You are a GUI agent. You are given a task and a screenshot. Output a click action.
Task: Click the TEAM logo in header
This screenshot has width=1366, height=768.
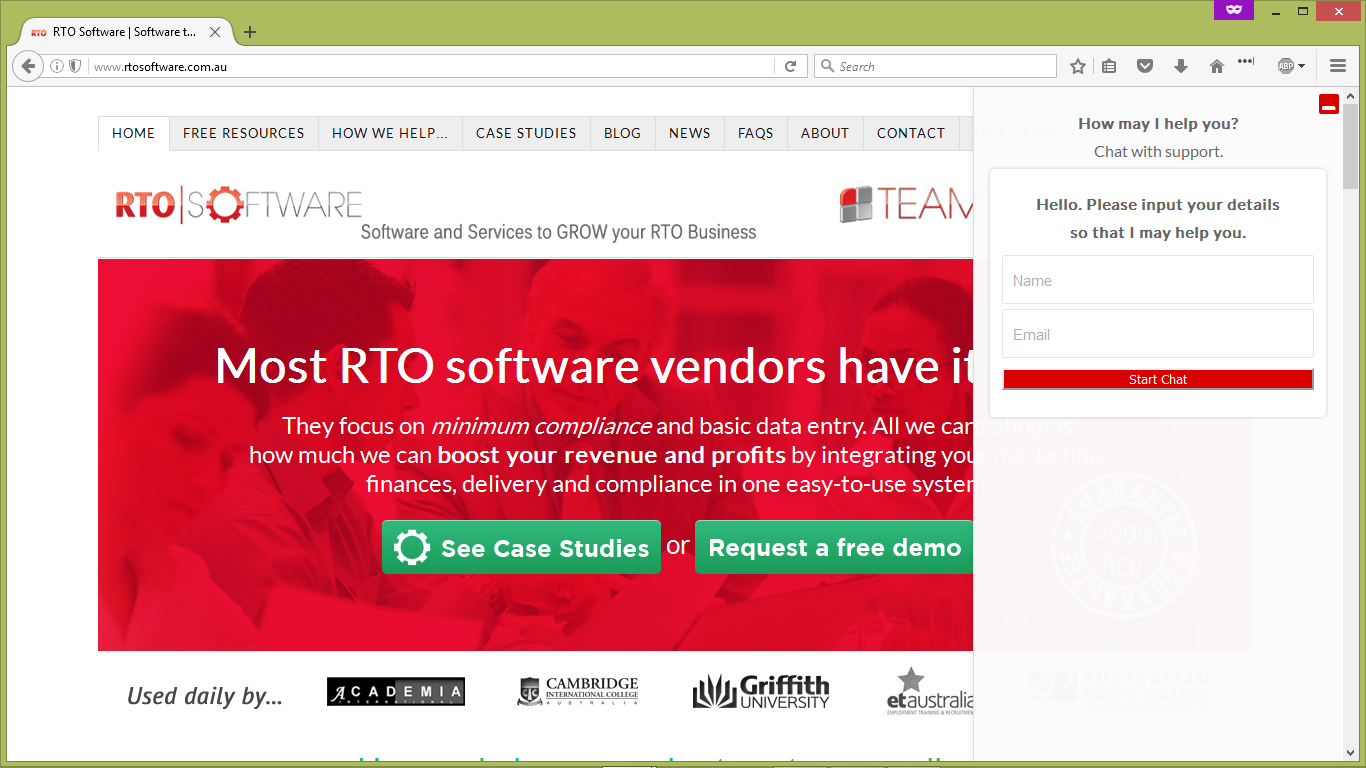(x=906, y=204)
